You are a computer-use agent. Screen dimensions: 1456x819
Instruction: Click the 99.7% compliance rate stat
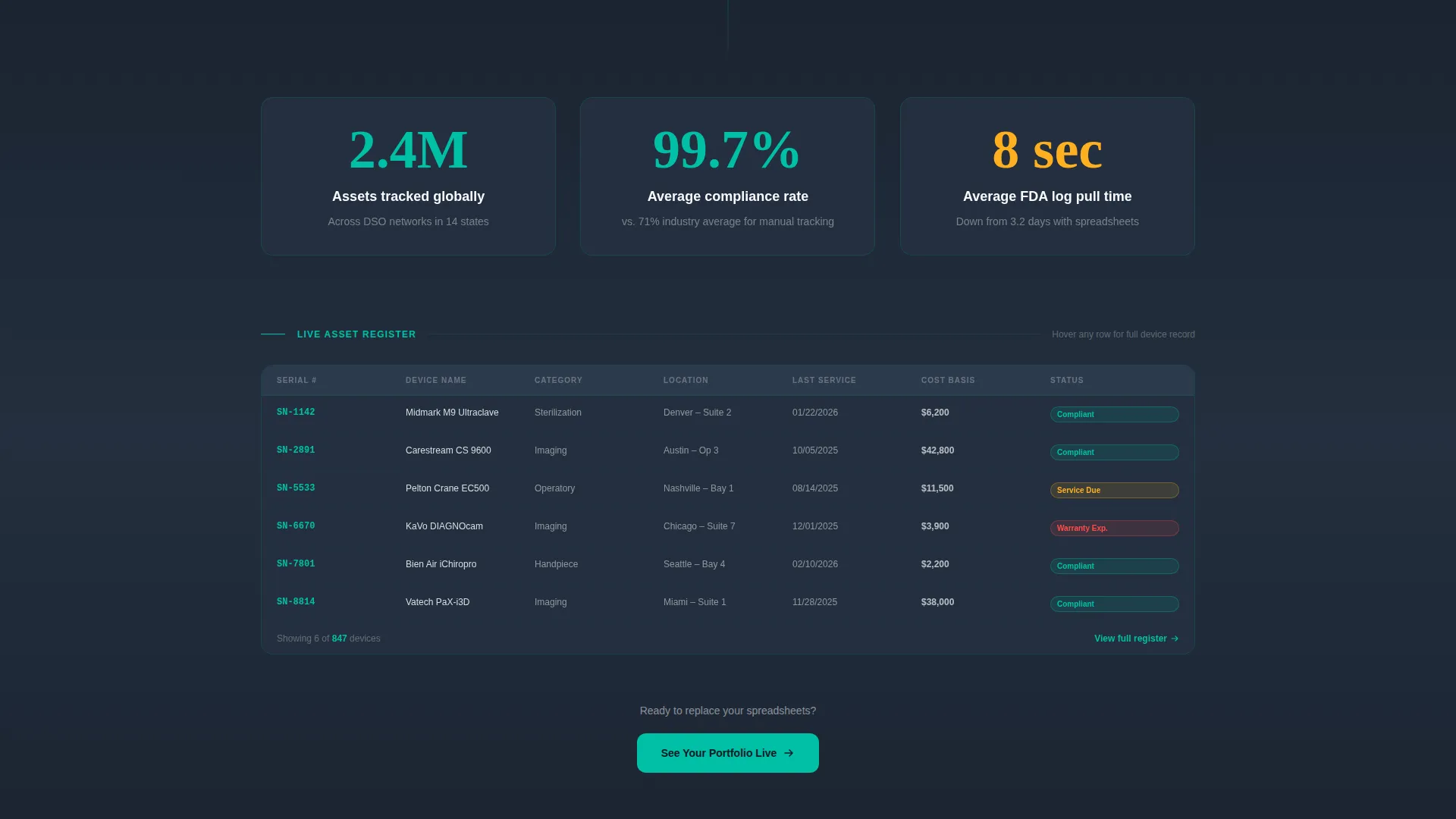[726, 149]
